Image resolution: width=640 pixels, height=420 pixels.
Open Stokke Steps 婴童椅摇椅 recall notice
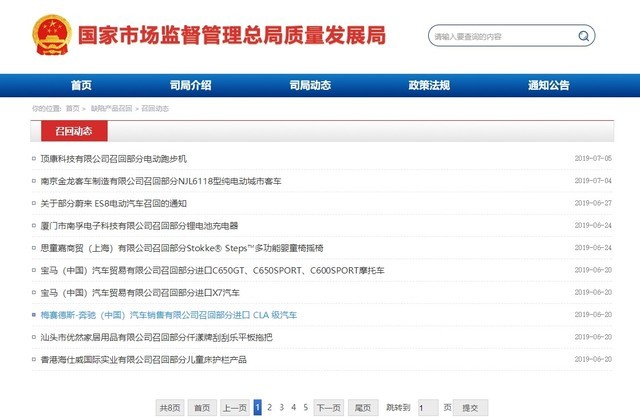(182, 248)
